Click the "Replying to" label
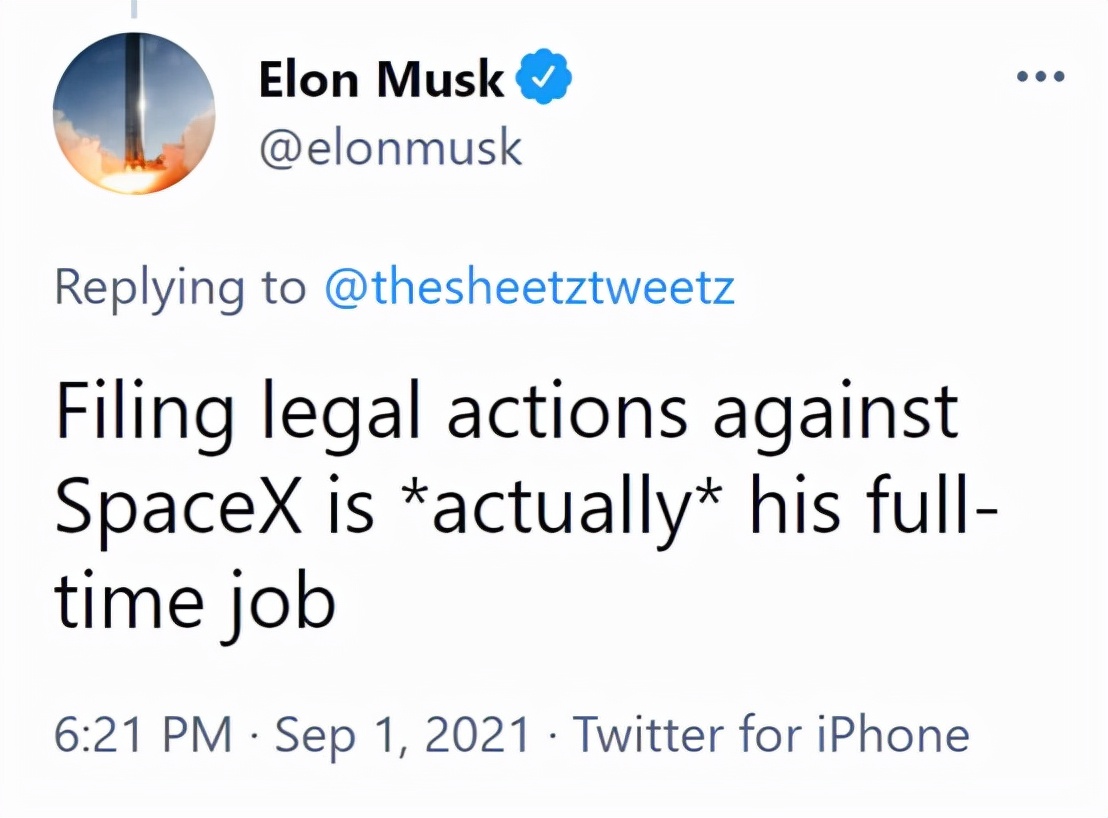Image resolution: width=1108 pixels, height=818 pixels. (180, 288)
